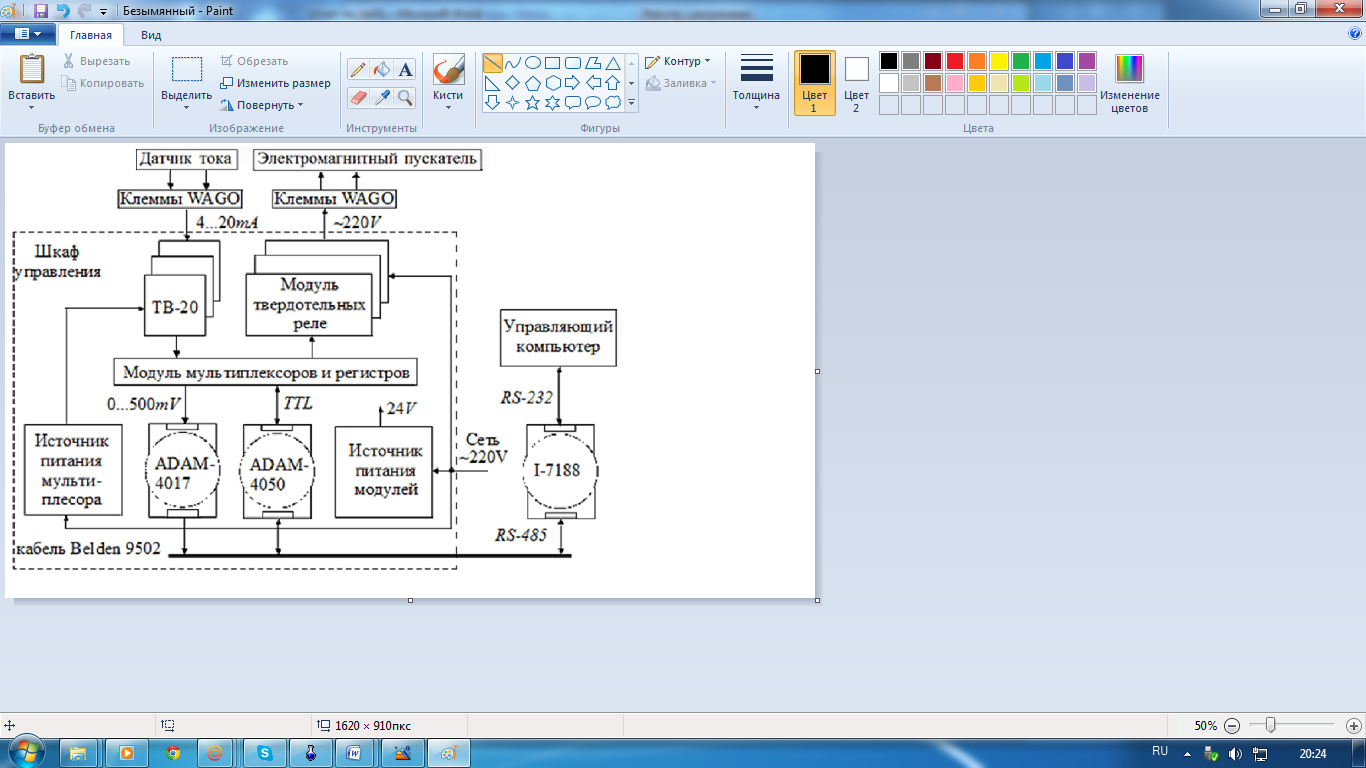The height and width of the screenshot is (768, 1366).
Task: Select the Pencil tool
Action: point(358,69)
